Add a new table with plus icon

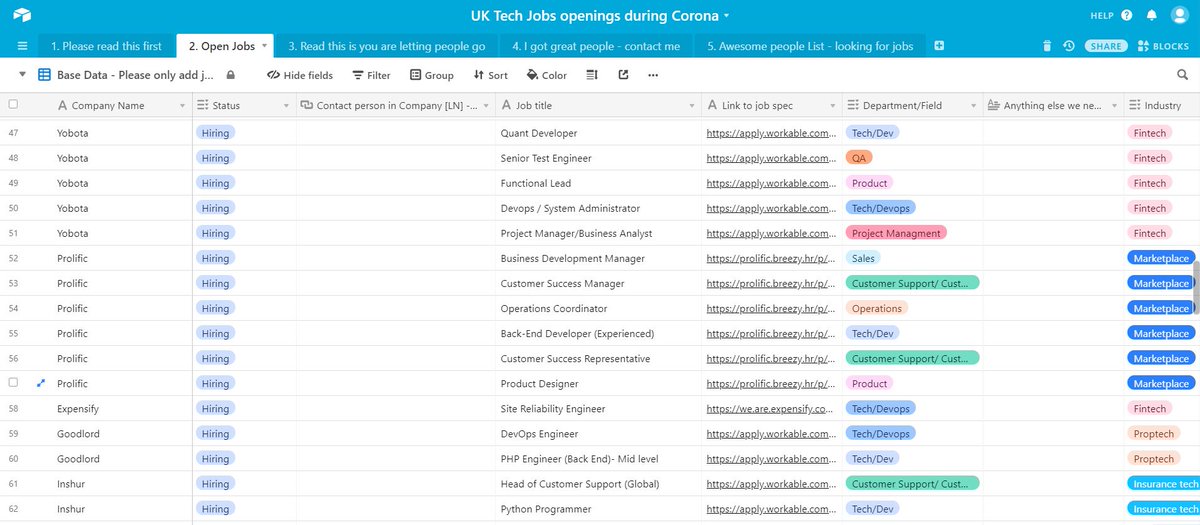pyautogui.click(x=938, y=46)
